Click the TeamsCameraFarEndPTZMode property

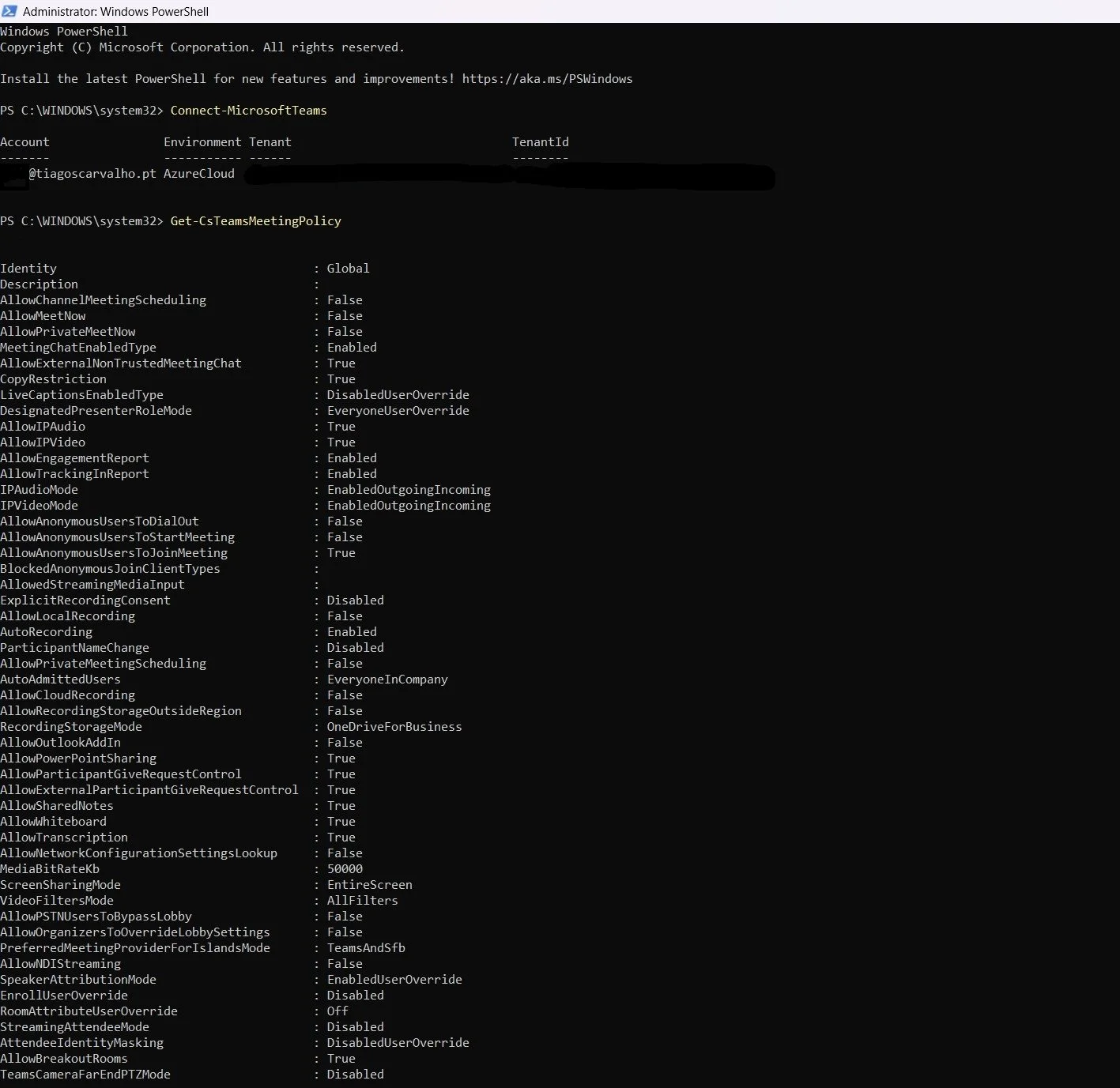tap(85, 1075)
